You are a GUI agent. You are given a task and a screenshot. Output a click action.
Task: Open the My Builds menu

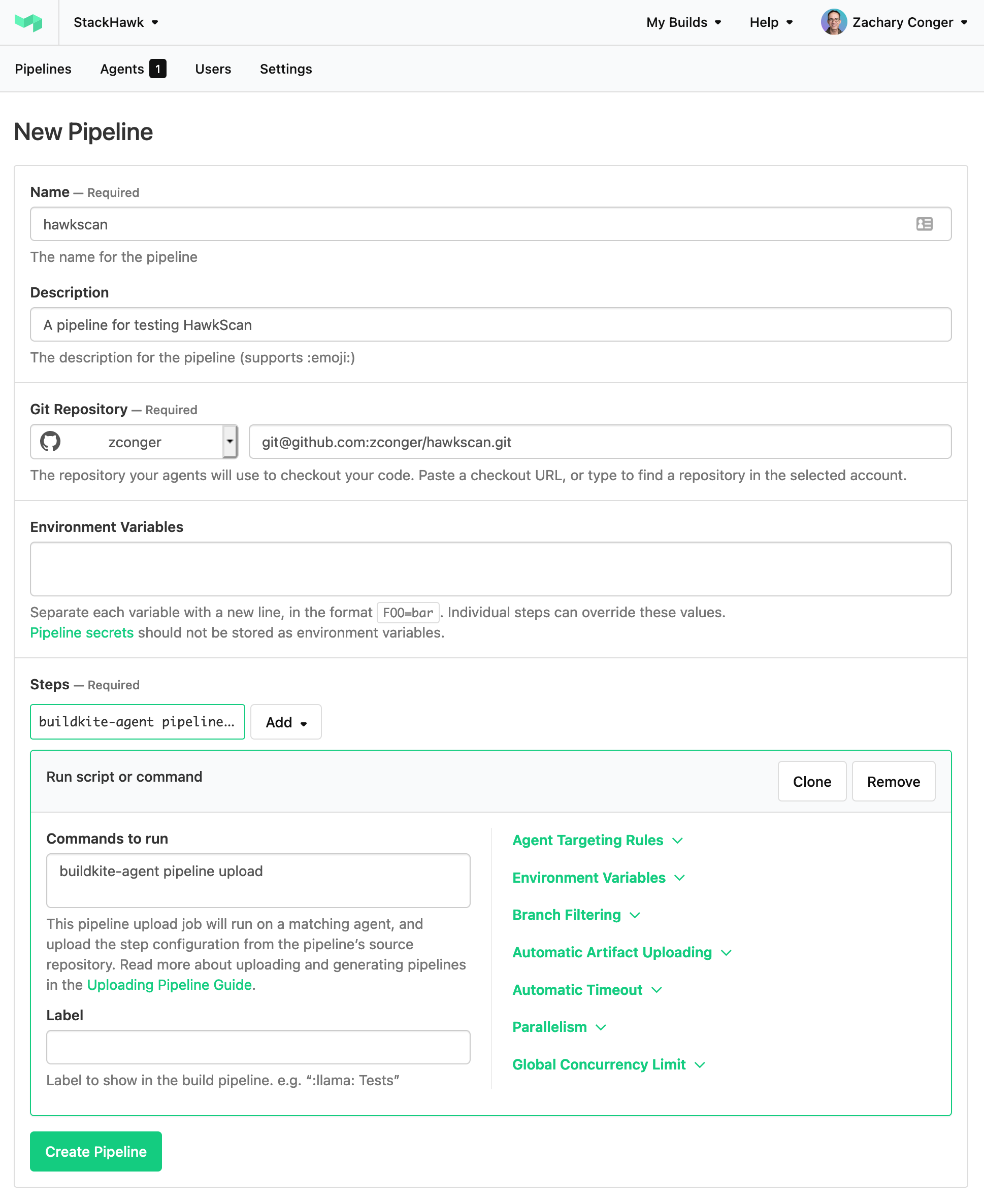click(x=683, y=22)
